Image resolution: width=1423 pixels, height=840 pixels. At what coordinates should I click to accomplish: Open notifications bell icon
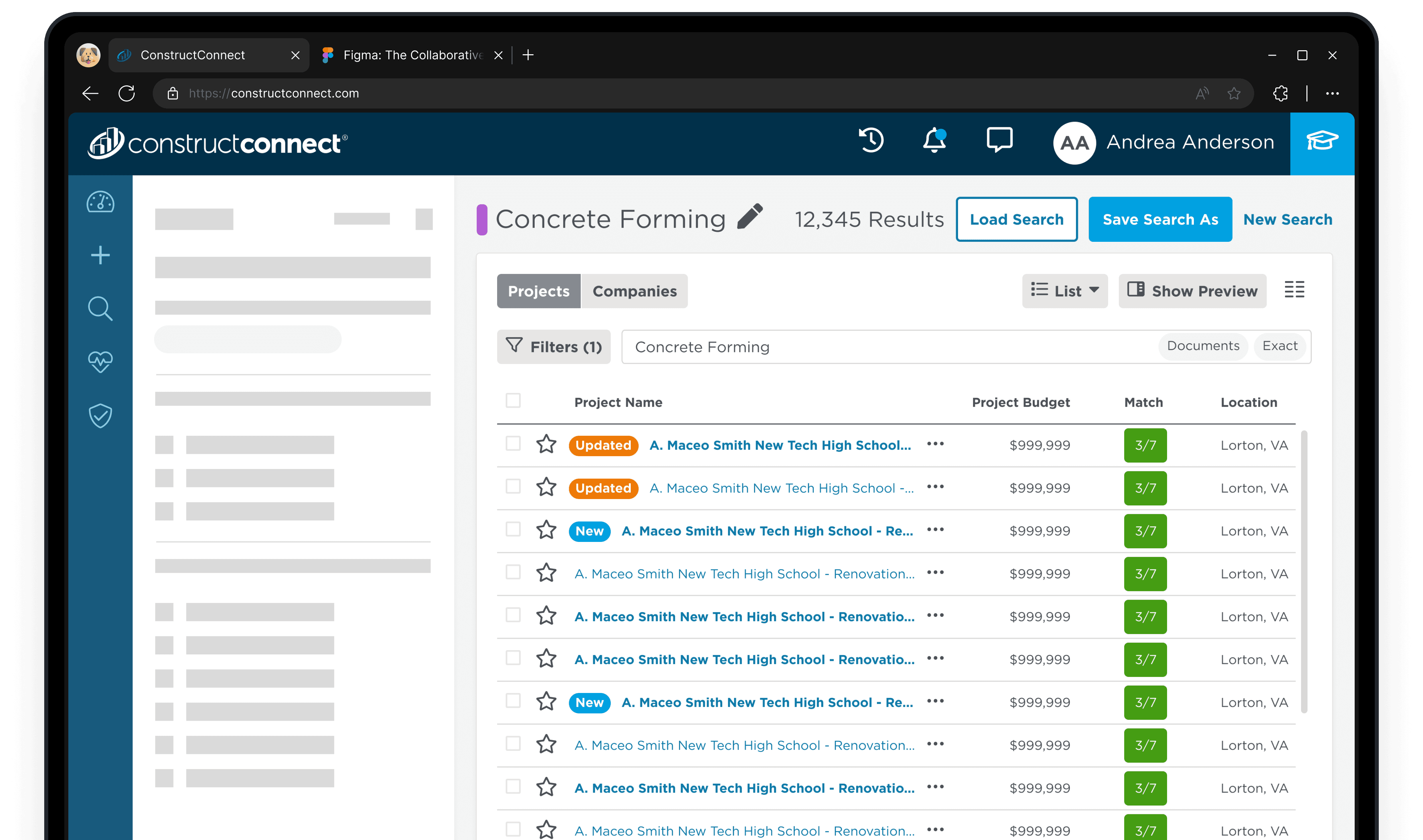coord(935,140)
